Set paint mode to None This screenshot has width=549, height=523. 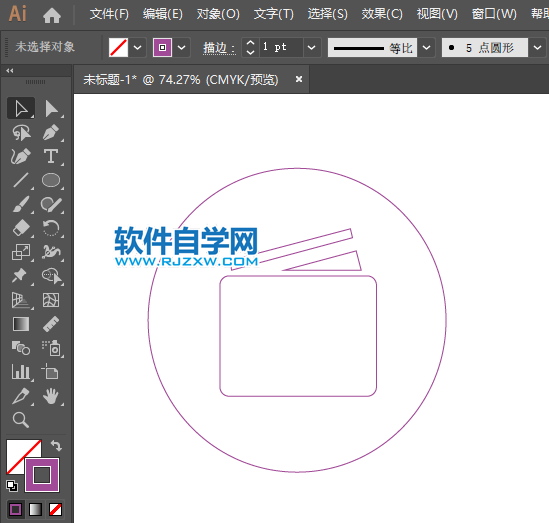[55, 509]
